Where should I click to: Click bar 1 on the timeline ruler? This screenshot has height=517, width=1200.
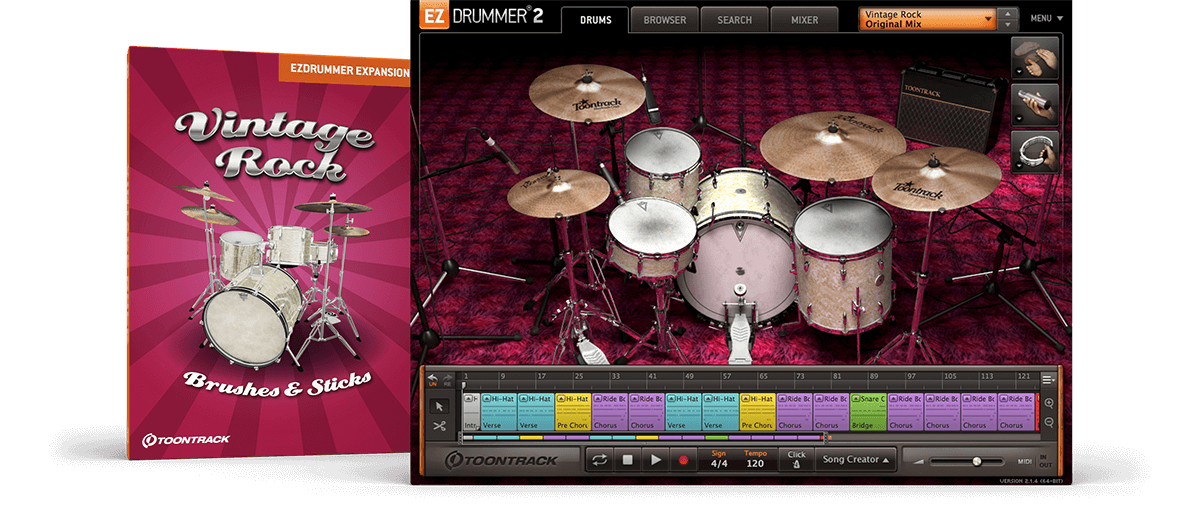[x=466, y=377]
